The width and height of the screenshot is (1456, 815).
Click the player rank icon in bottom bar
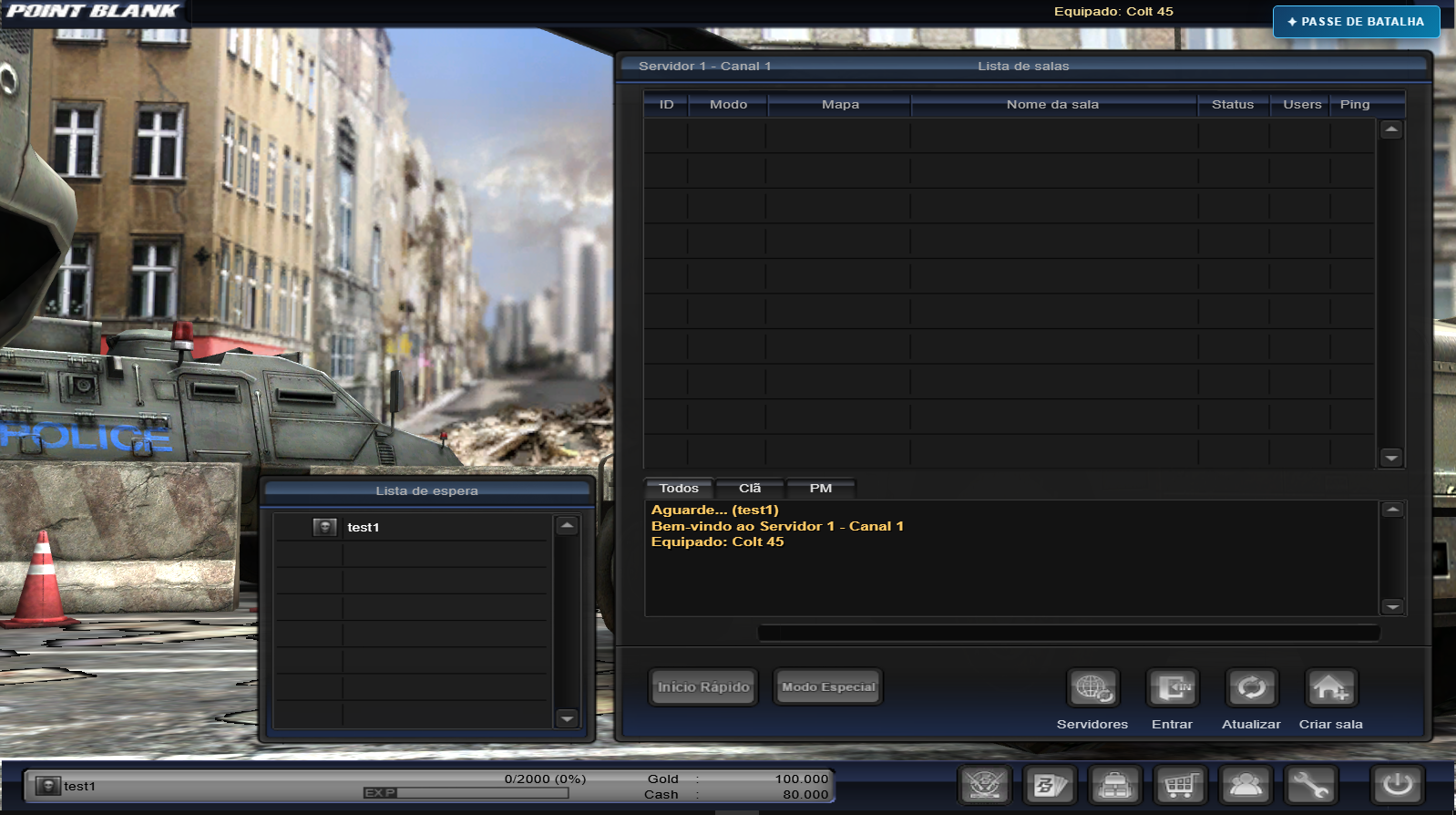pyautogui.click(x=48, y=785)
